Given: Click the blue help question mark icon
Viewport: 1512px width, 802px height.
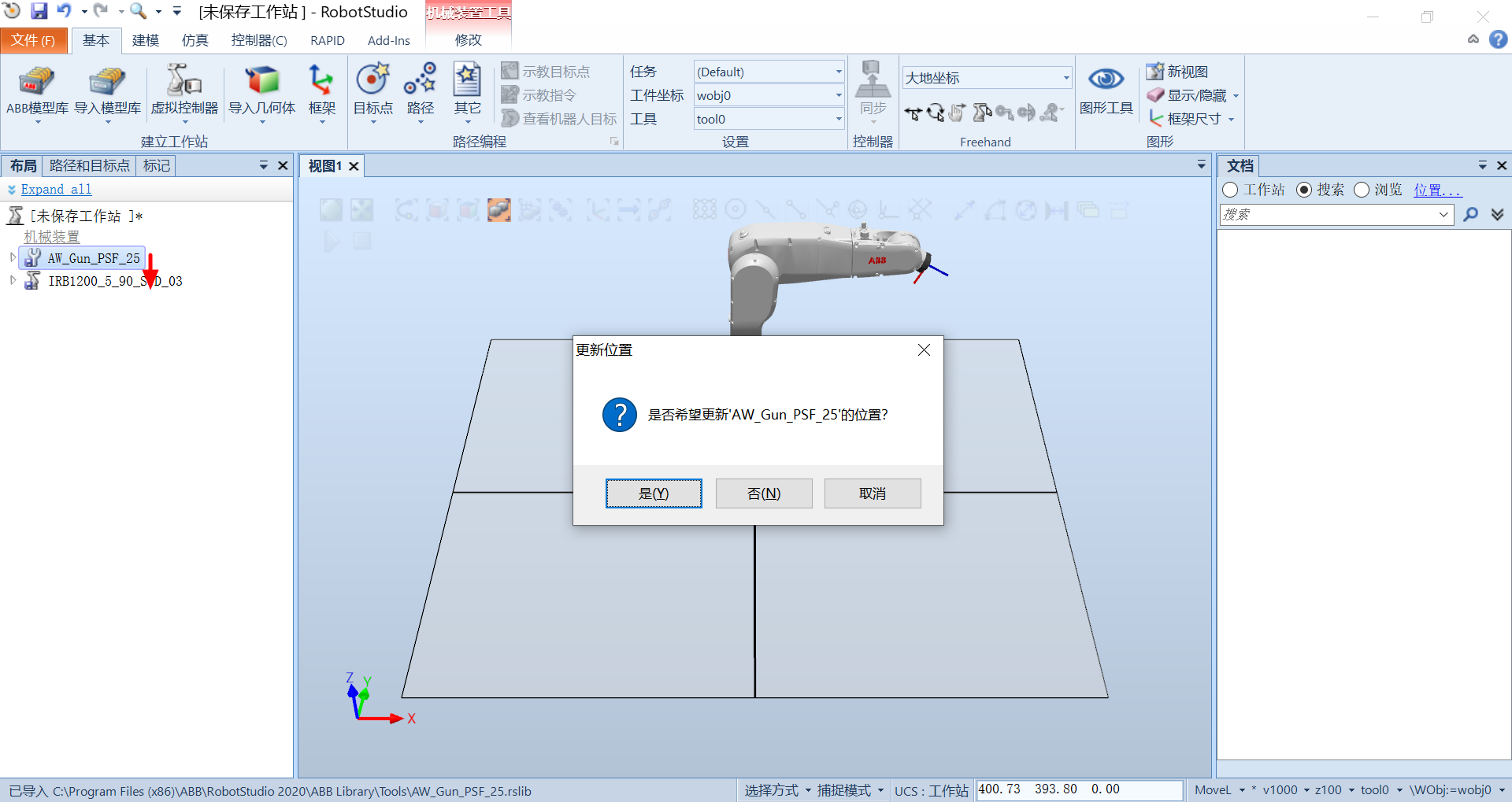Looking at the screenshot, I should (x=1498, y=39).
